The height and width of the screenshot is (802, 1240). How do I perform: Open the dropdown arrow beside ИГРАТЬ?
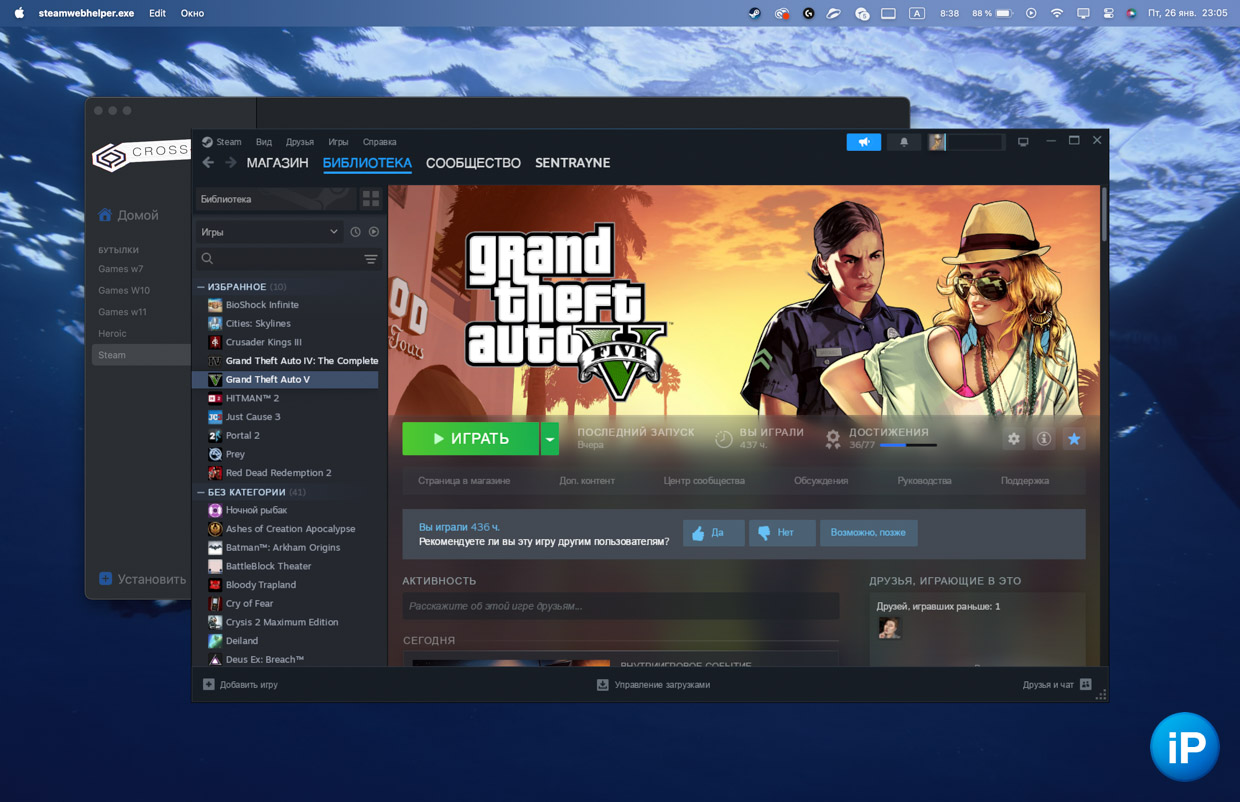click(x=550, y=439)
